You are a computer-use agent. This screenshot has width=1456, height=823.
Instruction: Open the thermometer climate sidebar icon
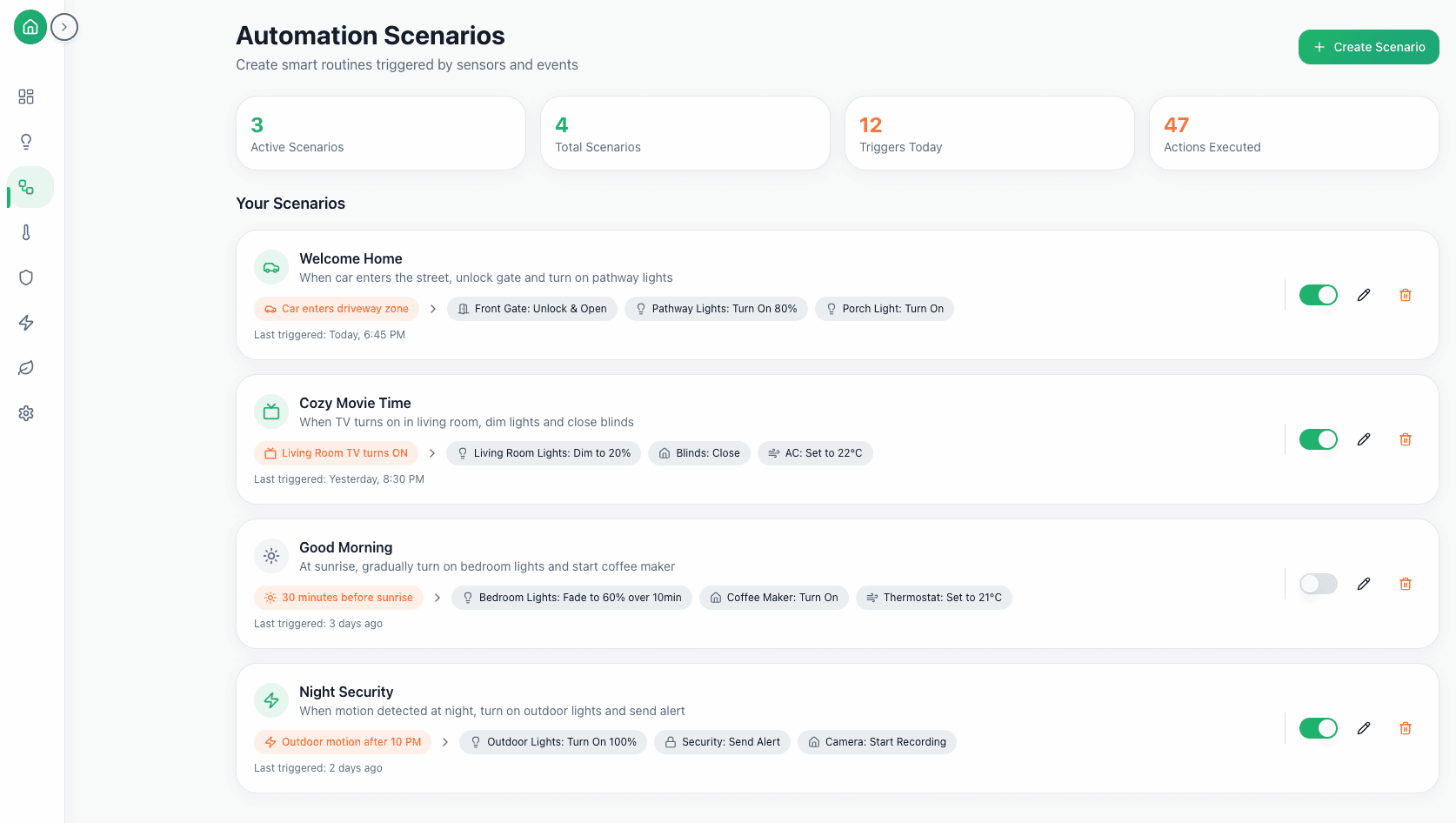26,232
